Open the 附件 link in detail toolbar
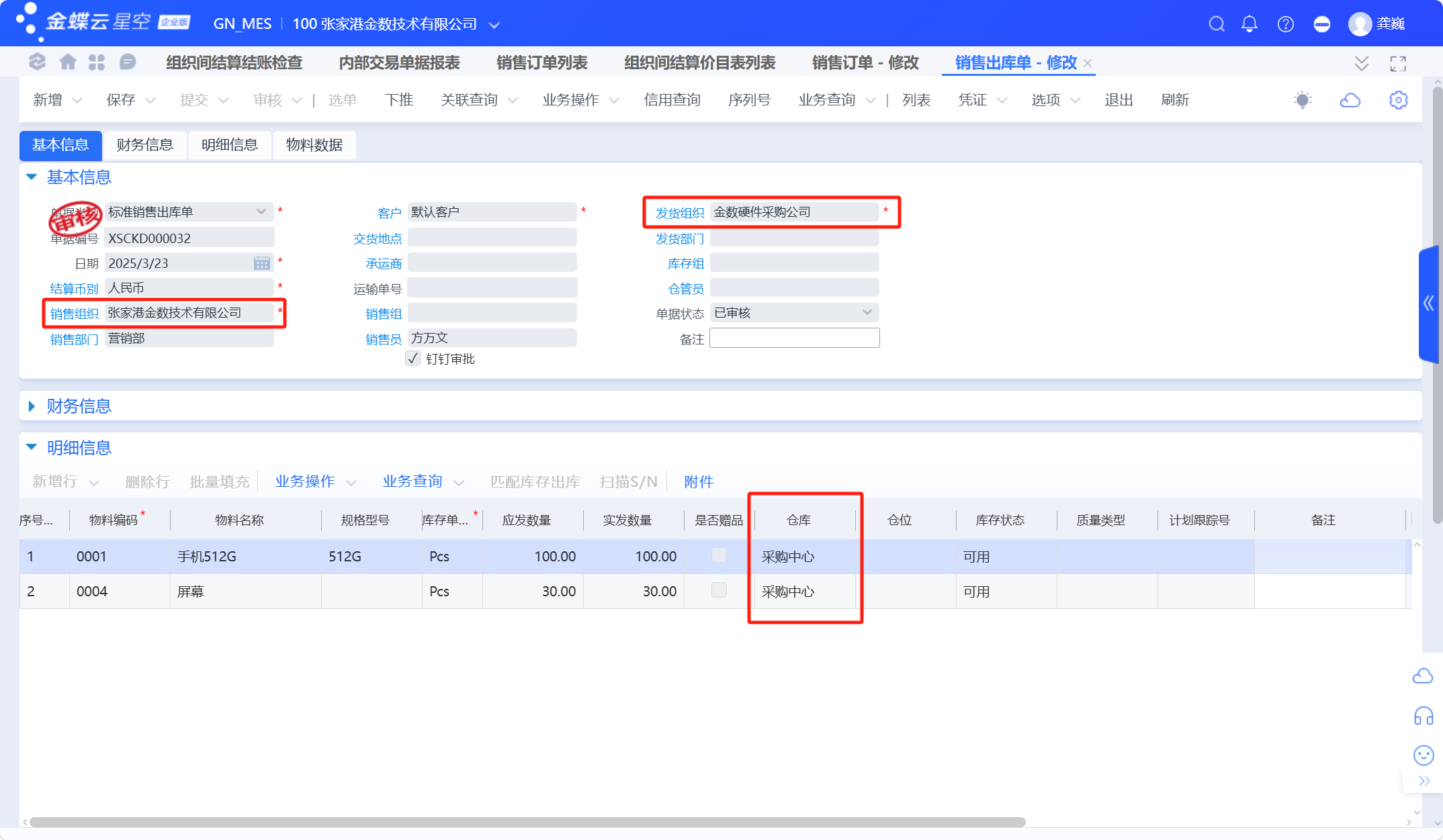The image size is (1443, 840). [699, 481]
